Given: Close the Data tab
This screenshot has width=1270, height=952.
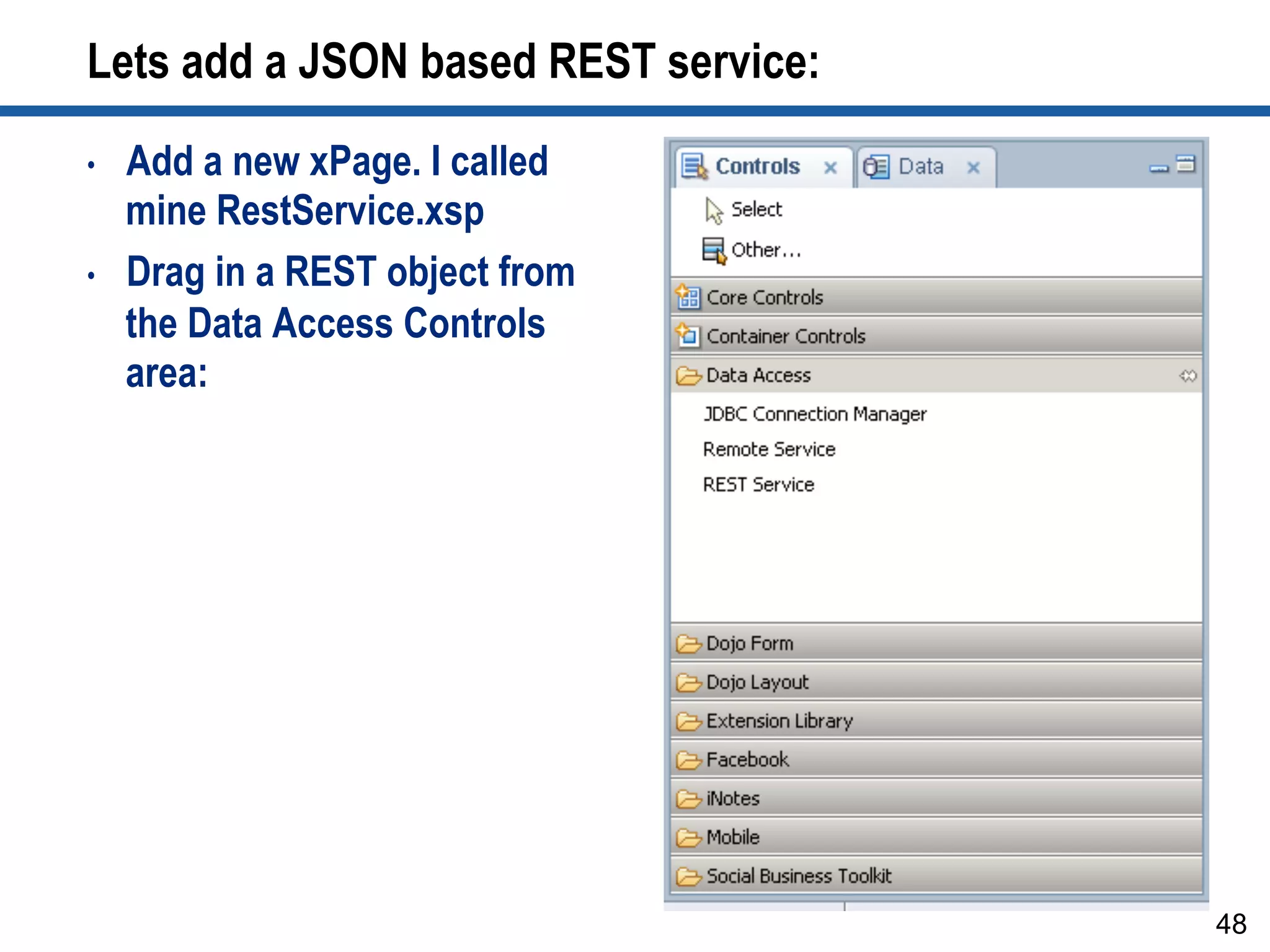Looking at the screenshot, I should [x=974, y=167].
